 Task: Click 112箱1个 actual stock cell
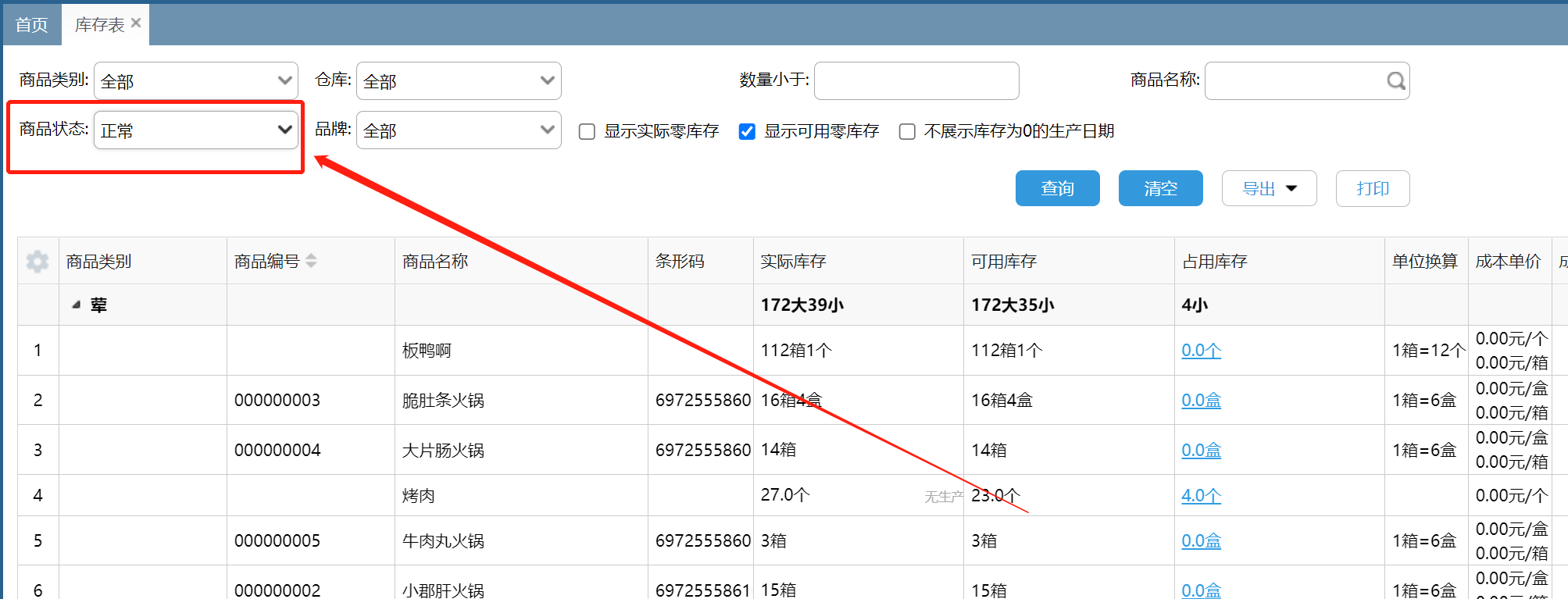[858, 351]
